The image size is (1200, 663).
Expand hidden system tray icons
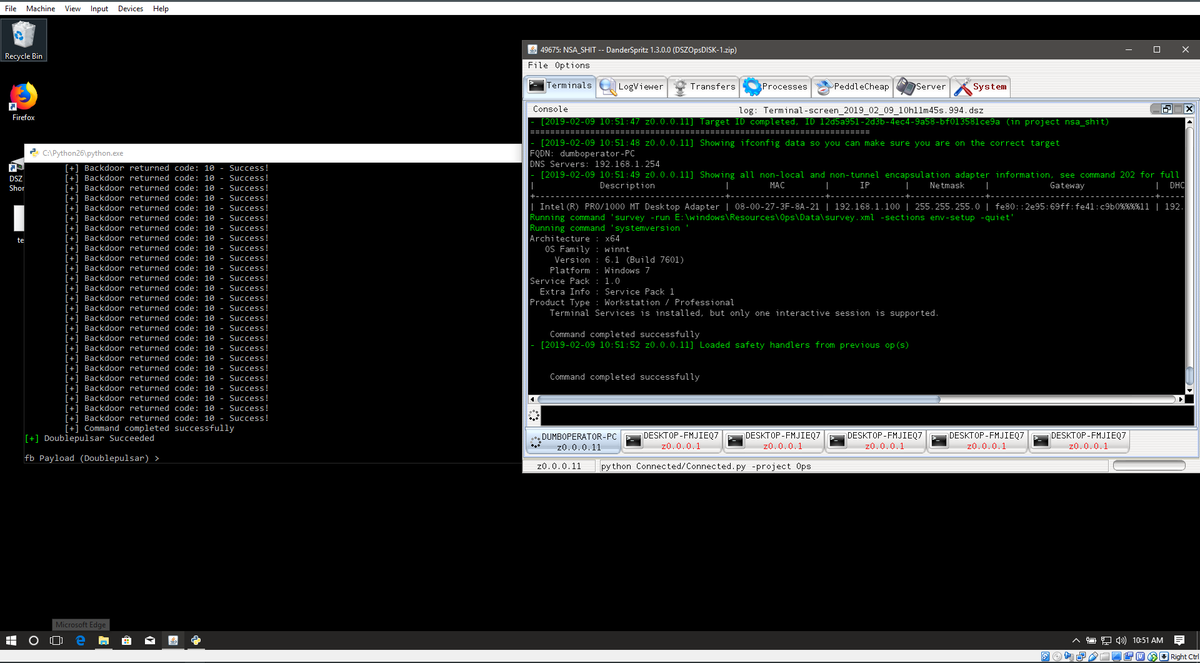tap(1076, 640)
